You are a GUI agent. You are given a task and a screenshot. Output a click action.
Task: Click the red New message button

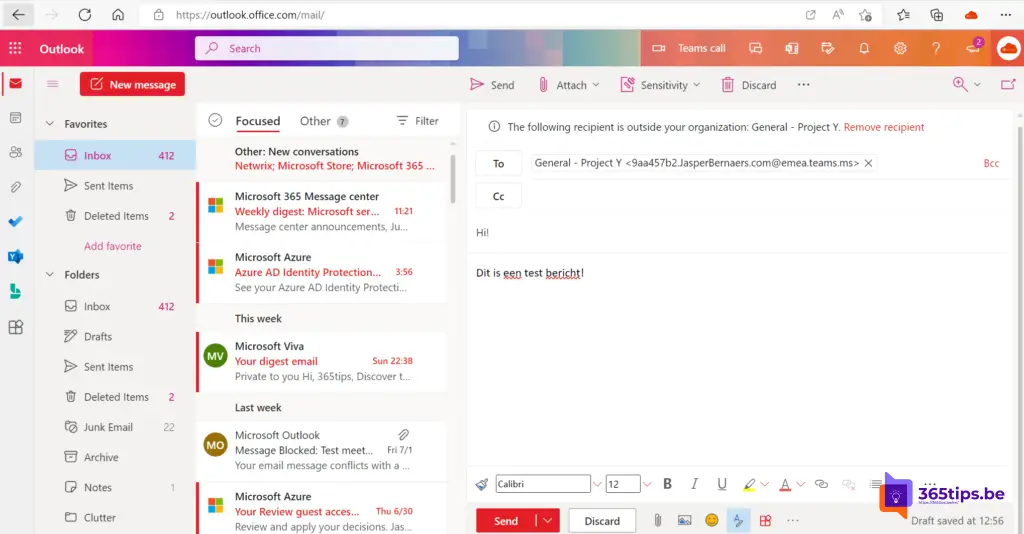[x=132, y=85]
